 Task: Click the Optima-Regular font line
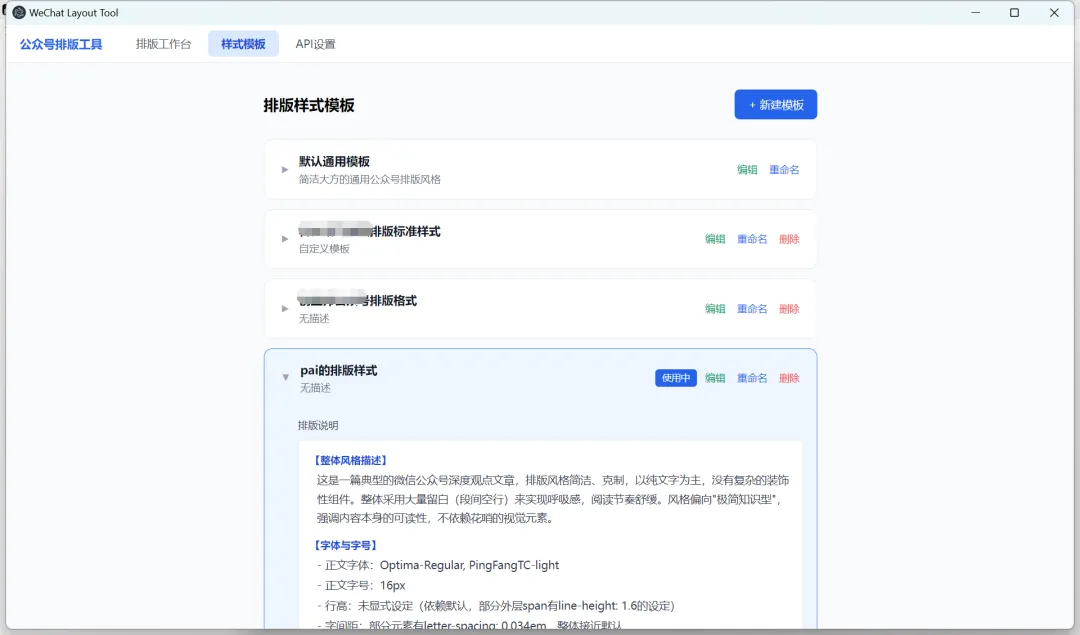point(438,565)
